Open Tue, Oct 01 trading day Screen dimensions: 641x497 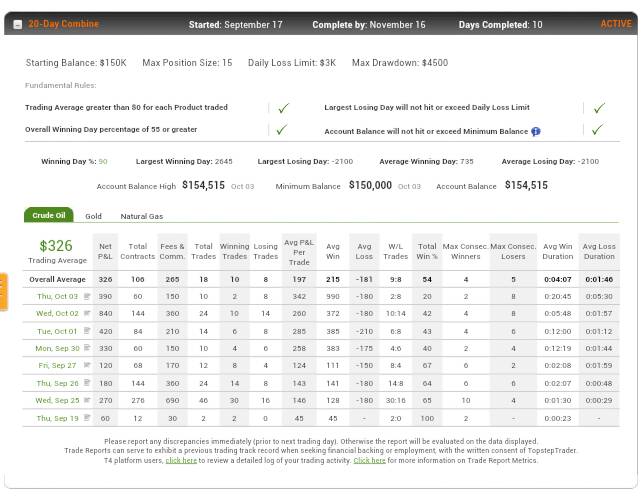(x=57, y=331)
